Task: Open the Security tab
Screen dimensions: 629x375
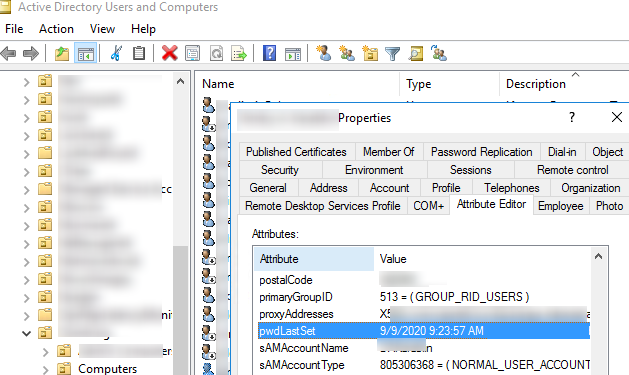Action: tap(280, 170)
